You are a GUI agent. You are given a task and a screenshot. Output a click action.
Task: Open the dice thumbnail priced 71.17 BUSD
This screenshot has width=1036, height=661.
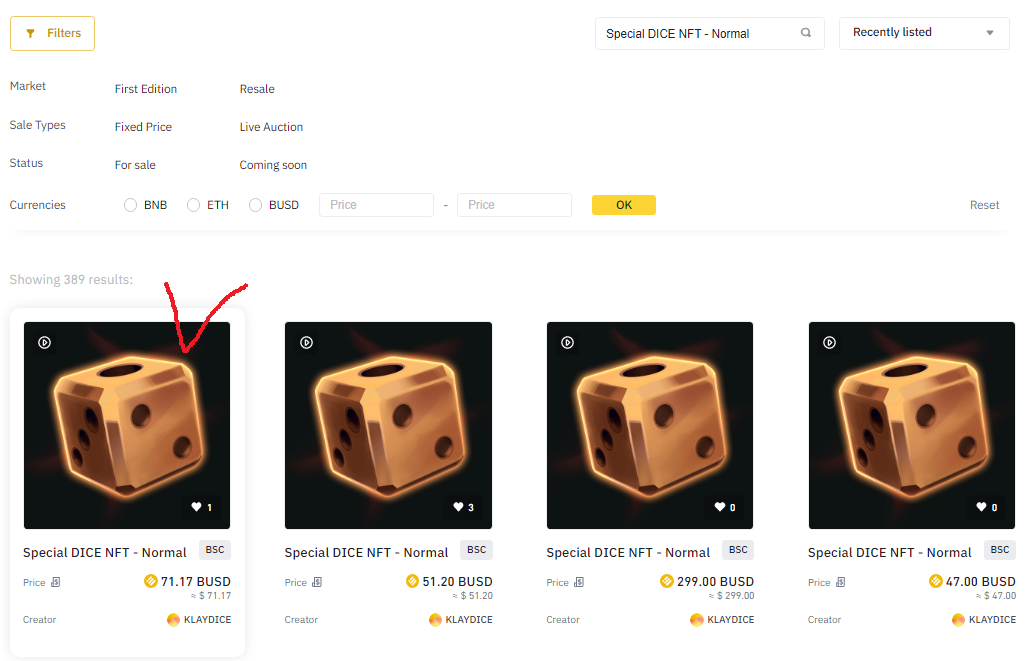[x=127, y=426]
